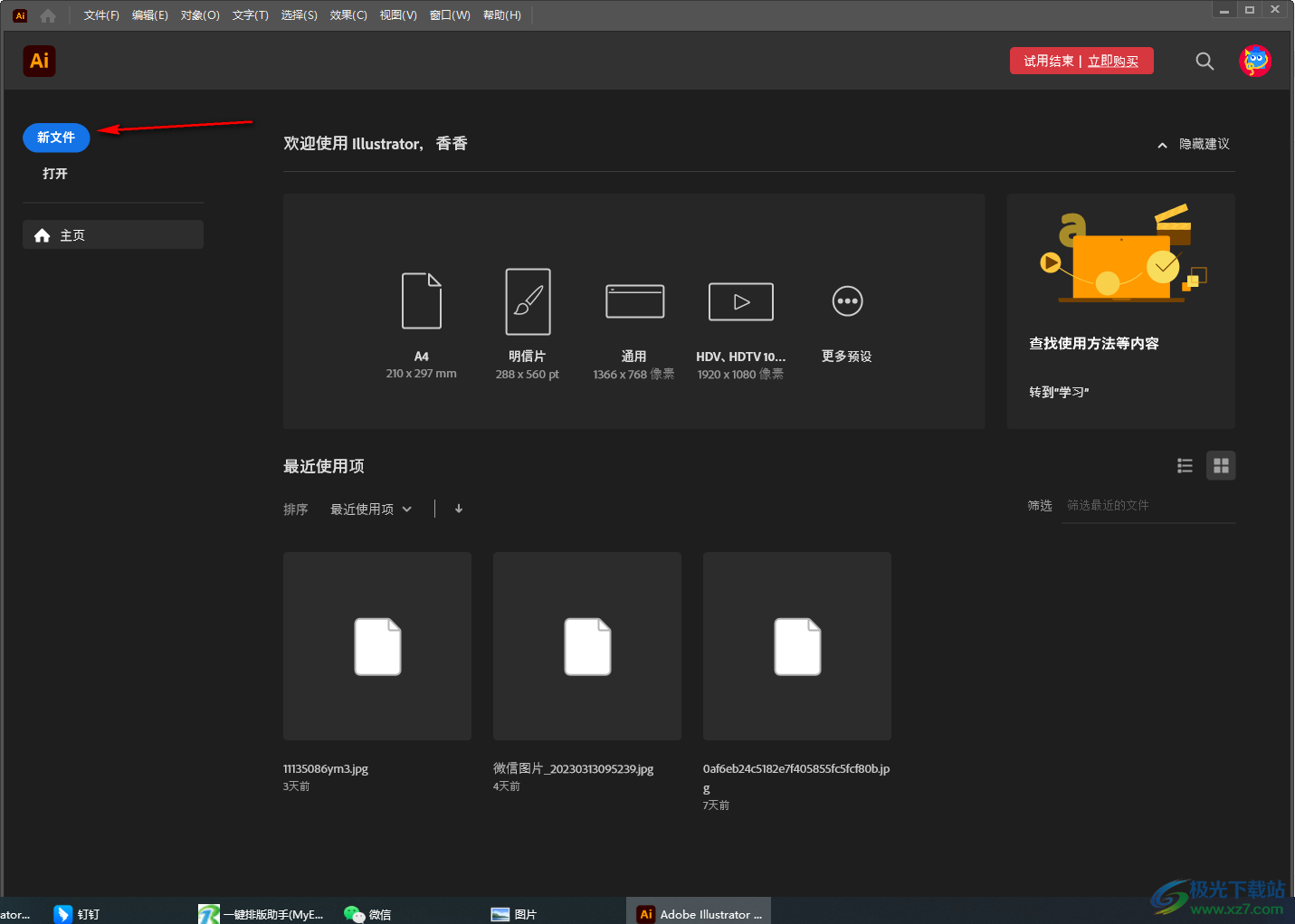Collapse suggestions with 隐藏建议

pos(1194,145)
